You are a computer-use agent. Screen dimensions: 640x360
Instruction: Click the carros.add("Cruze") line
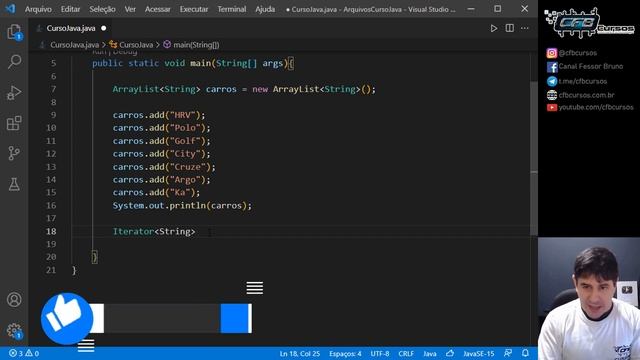(164, 167)
